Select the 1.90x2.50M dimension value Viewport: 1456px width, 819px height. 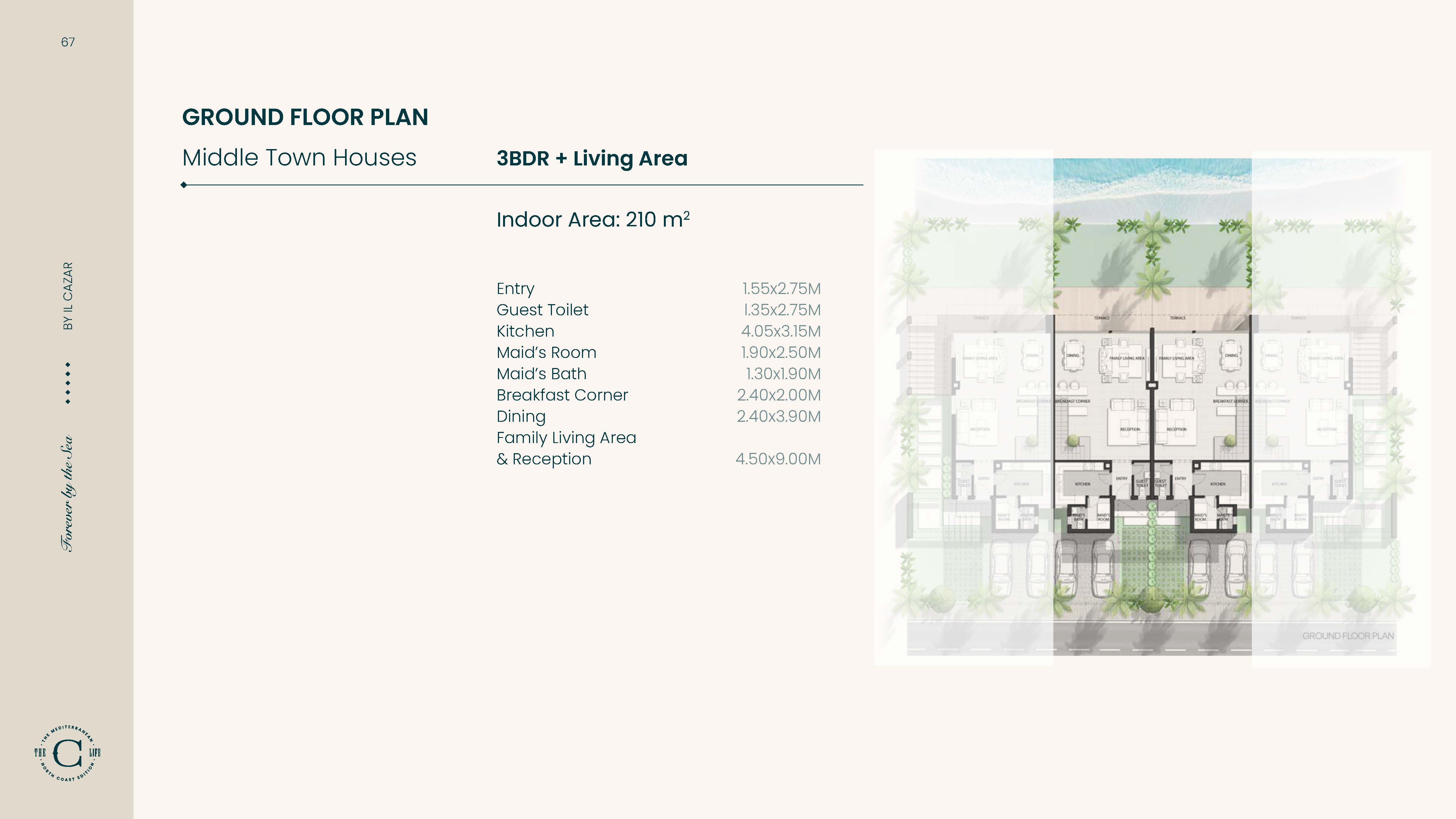coord(781,353)
